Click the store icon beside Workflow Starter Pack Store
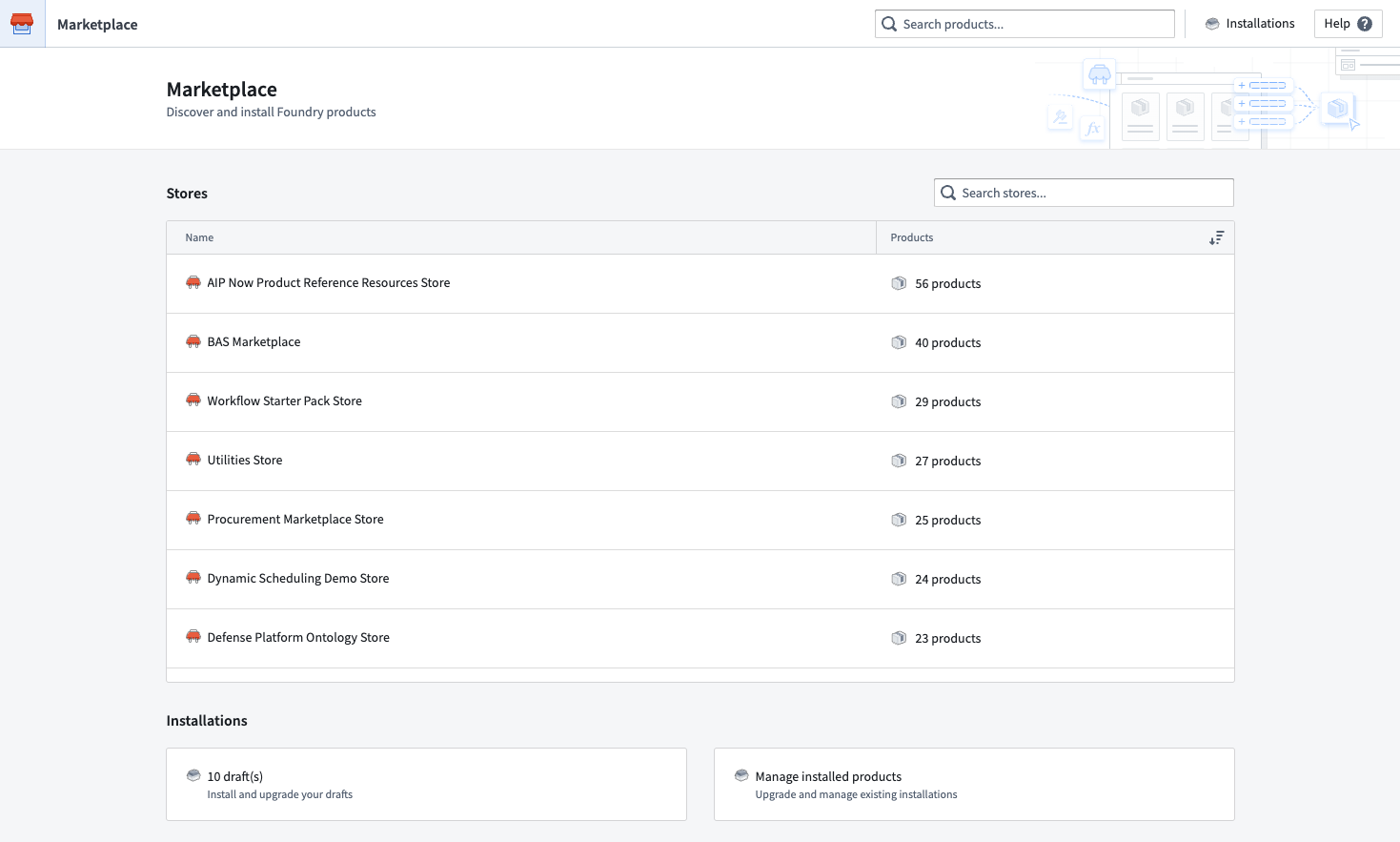This screenshot has height=842, width=1400. coord(193,400)
